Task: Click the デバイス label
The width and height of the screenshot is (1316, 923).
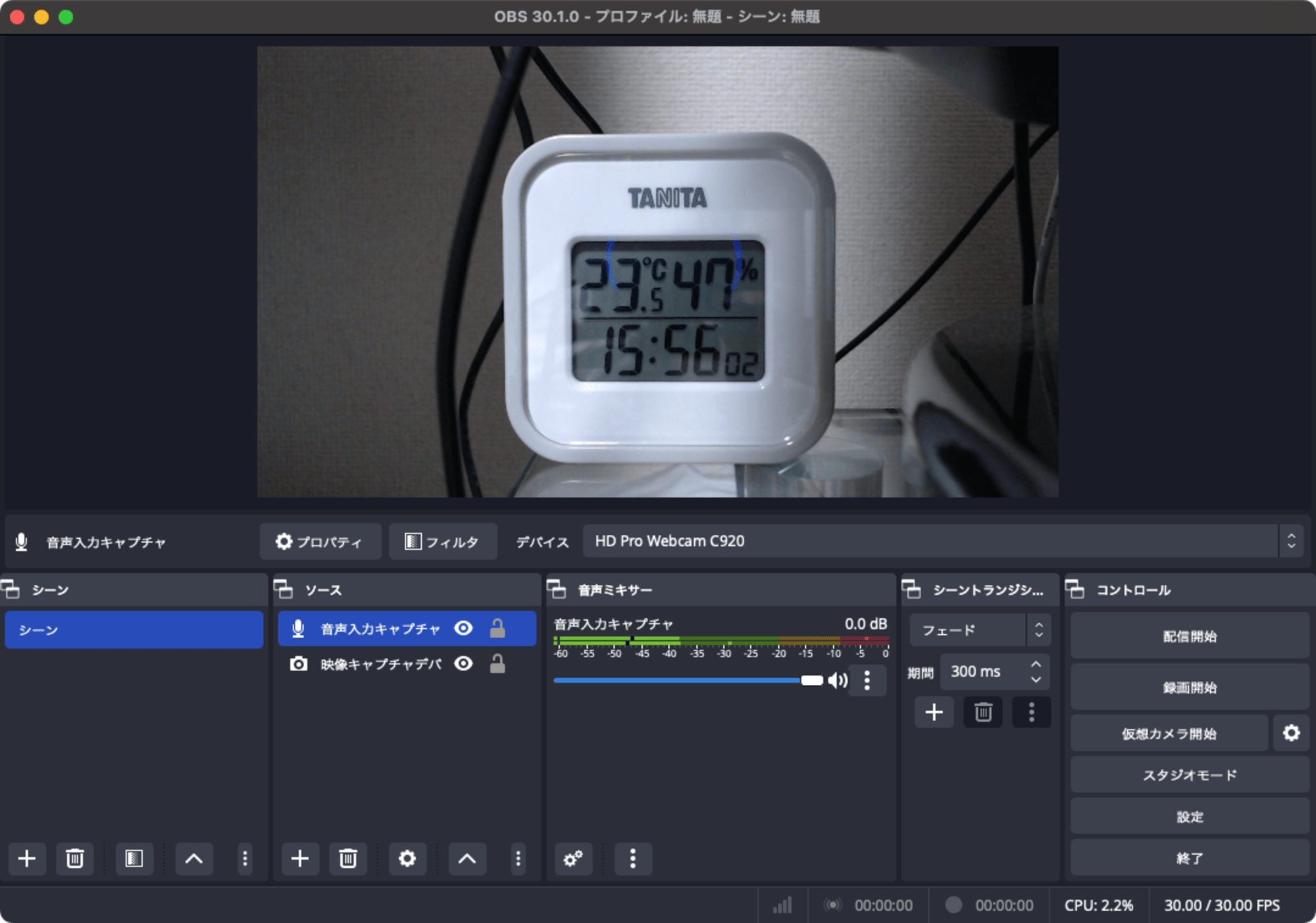Action: point(542,542)
